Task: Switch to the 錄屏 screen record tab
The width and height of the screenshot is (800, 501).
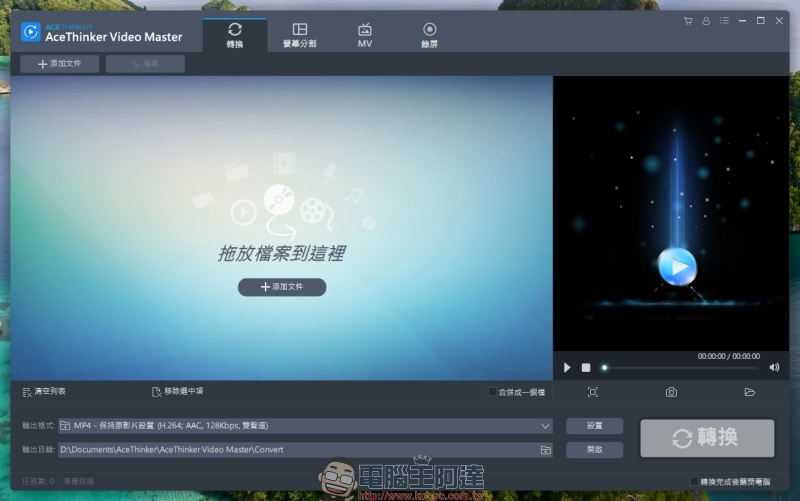Action: (x=430, y=36)
